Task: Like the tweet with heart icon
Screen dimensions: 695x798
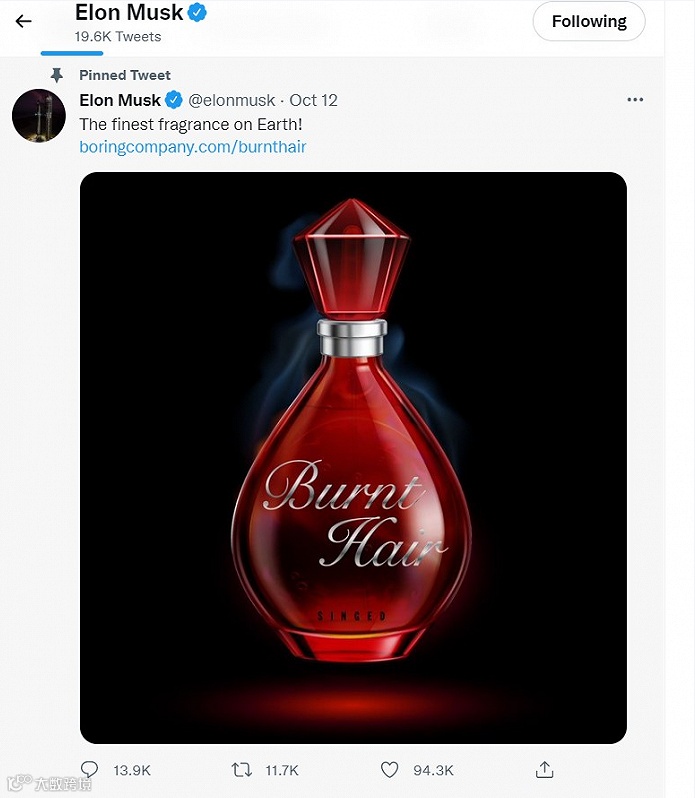Action: click(x=390, y=769)
